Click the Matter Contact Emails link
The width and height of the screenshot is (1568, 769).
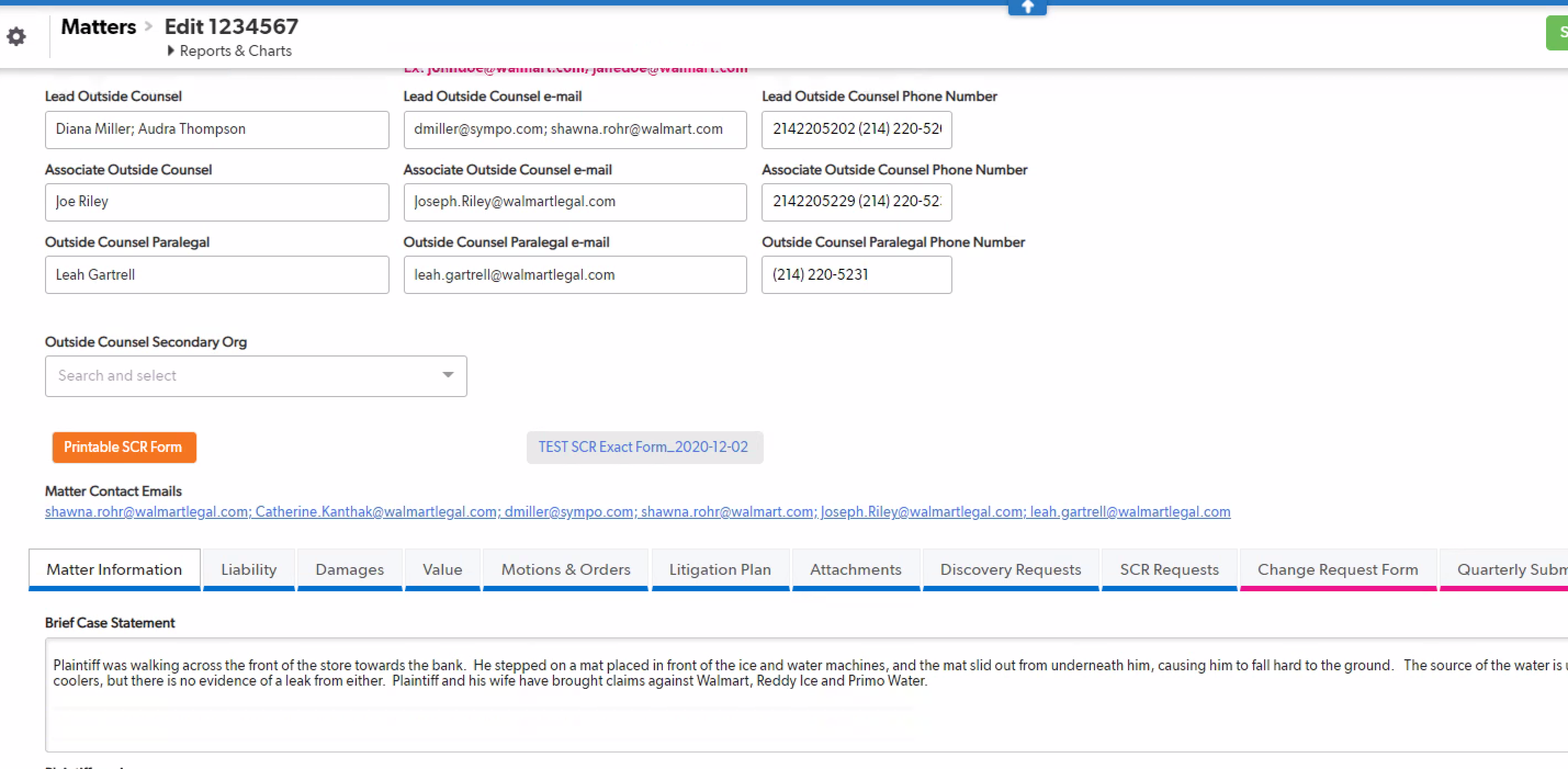point(637,512)
